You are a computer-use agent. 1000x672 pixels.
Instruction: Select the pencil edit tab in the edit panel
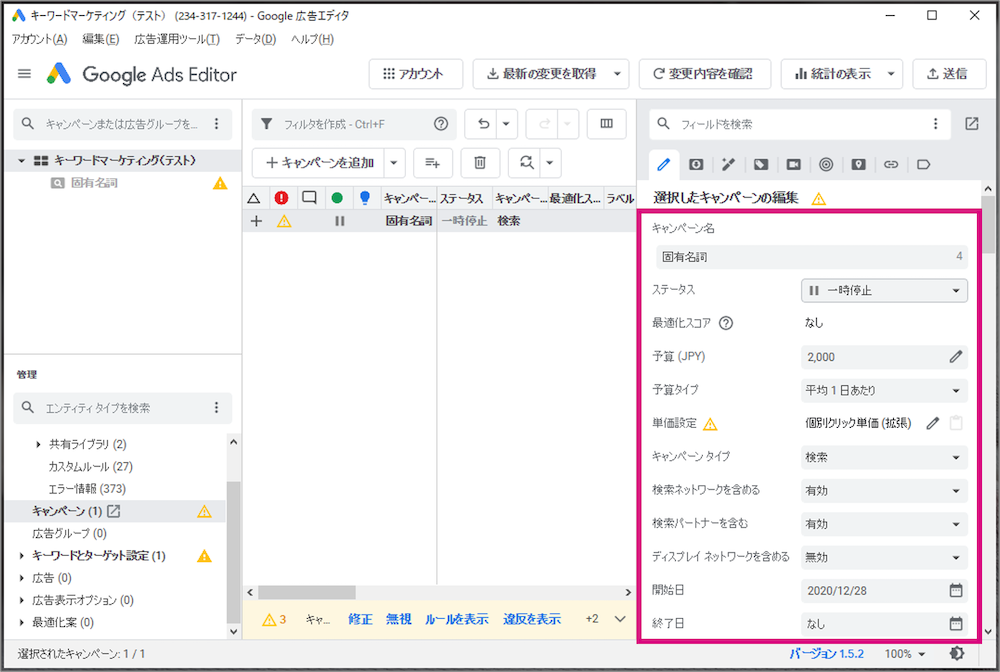tap(663, 164)
